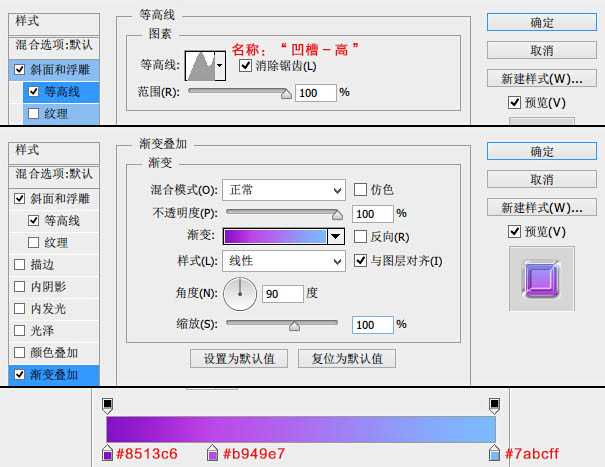The image size is (605, 467).
Task: Click 取消 button in gradient overlay dialog
Action: 542,179
